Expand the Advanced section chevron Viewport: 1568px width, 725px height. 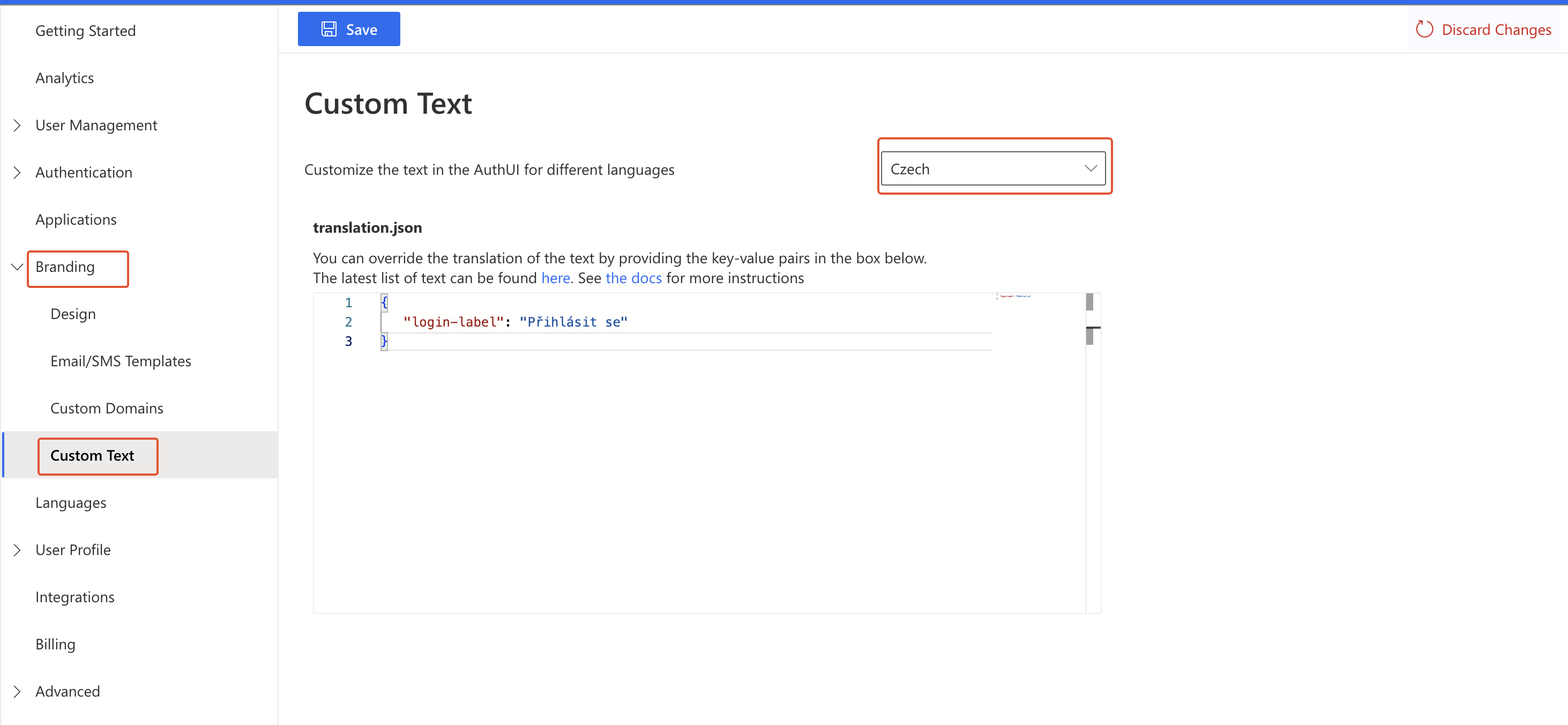17,692
